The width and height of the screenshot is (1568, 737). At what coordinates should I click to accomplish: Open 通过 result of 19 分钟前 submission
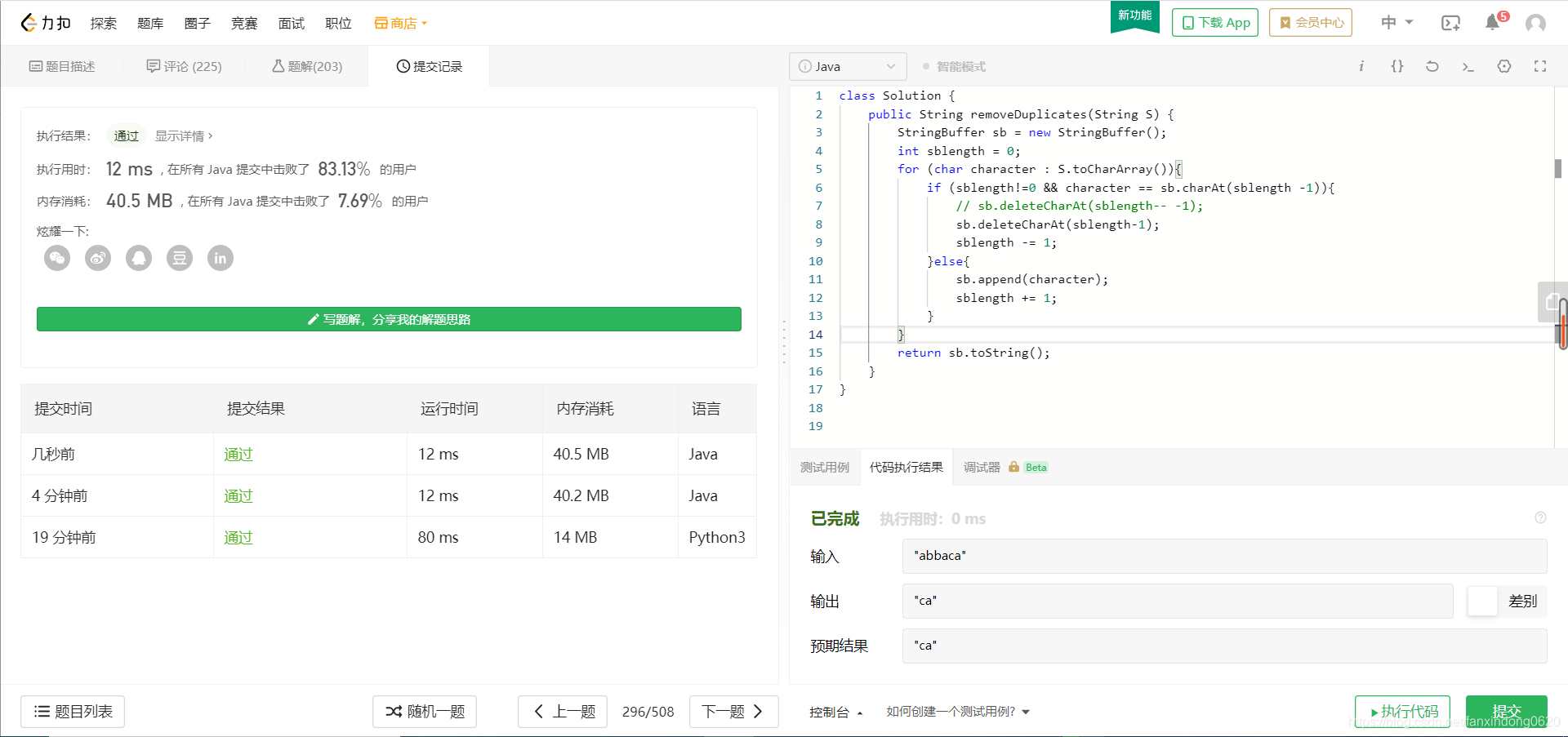click(238, 537)
